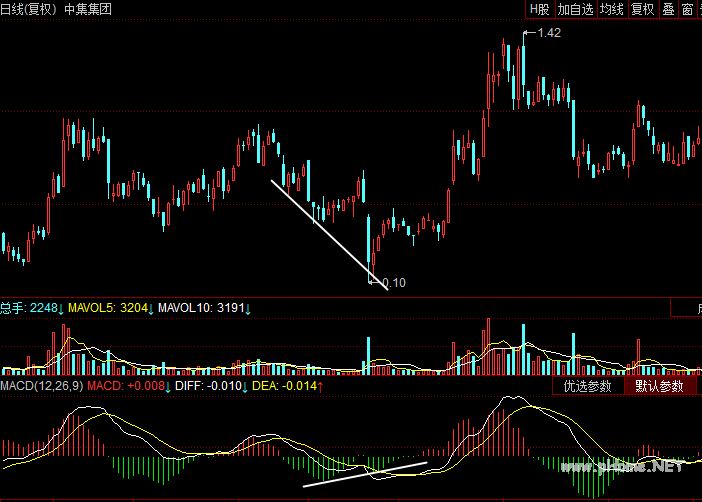The height and width of the screenshot is (502, 702).
Task: Click the MAVOL5: 3204 value
Action: [111, 308]
